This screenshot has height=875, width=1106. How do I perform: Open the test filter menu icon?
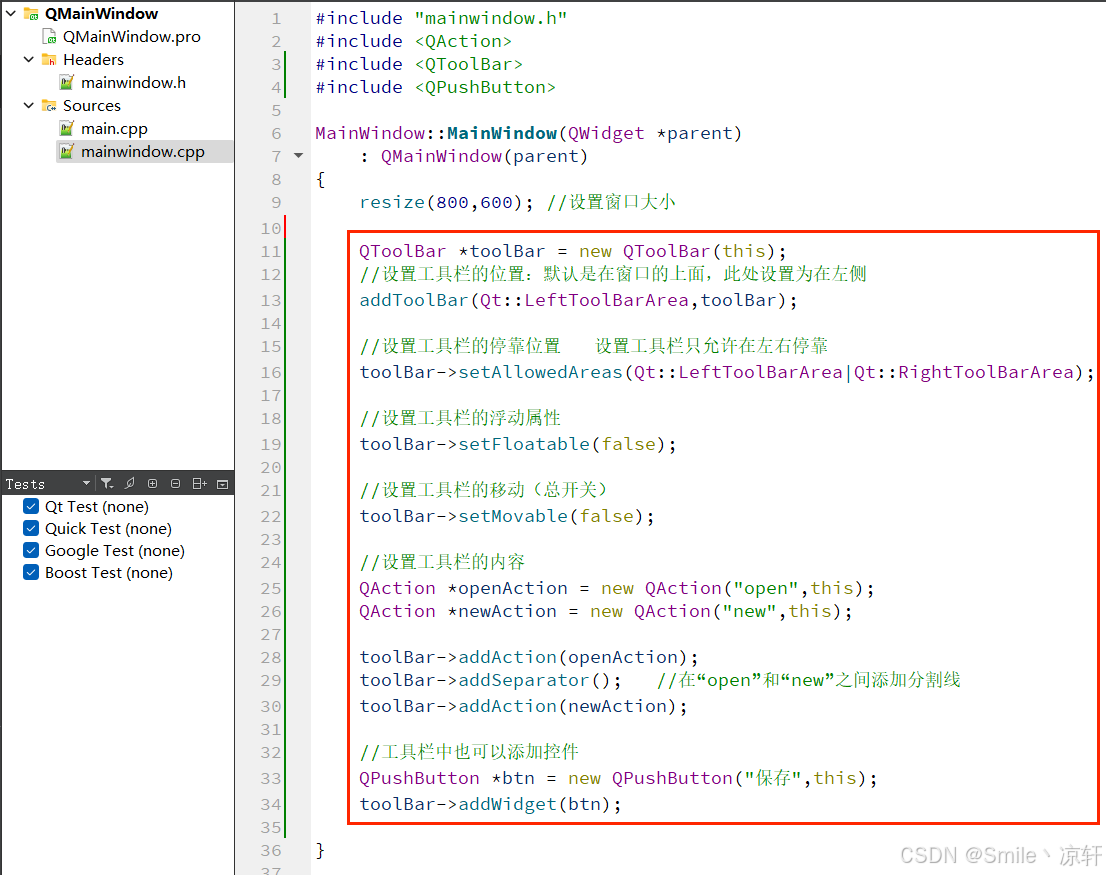tap(107, 484)
